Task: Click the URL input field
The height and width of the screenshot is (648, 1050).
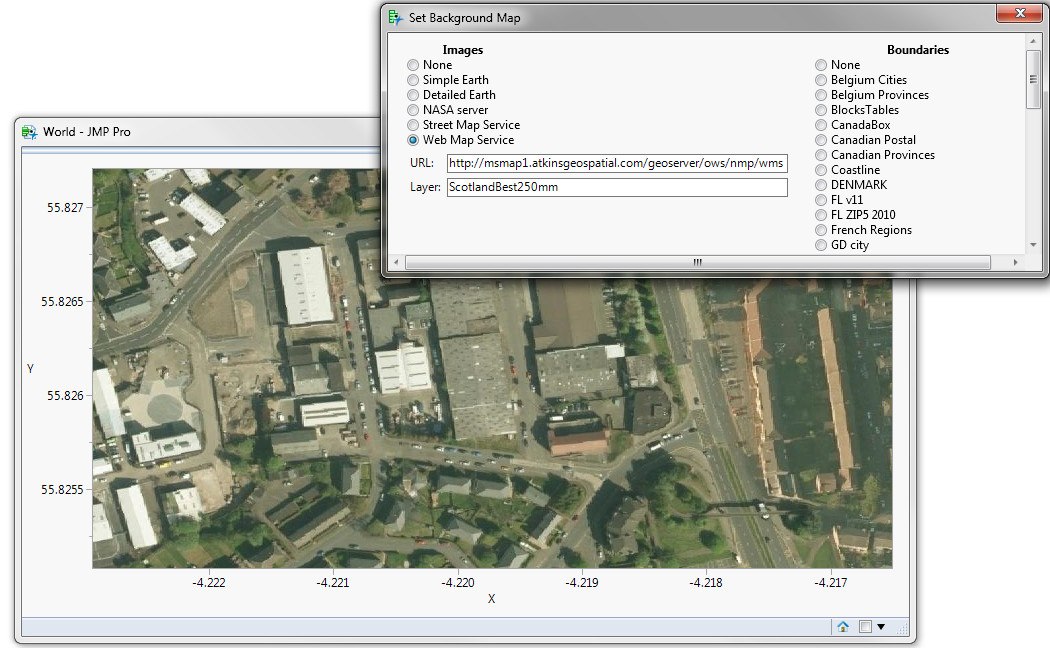Action: click(x=617, y=163)
